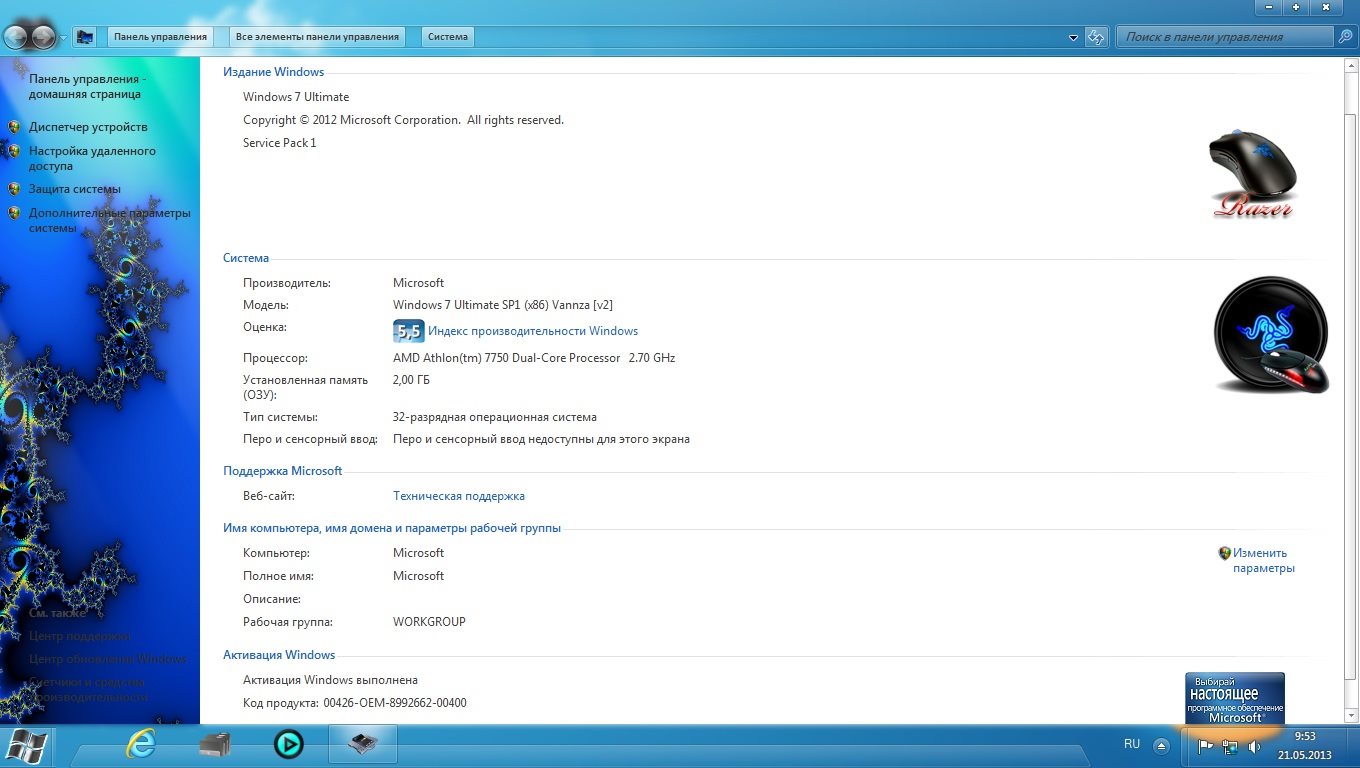Open 'Диспетчер устройств' link
The image size is (1360, 768).
[88, 127]
